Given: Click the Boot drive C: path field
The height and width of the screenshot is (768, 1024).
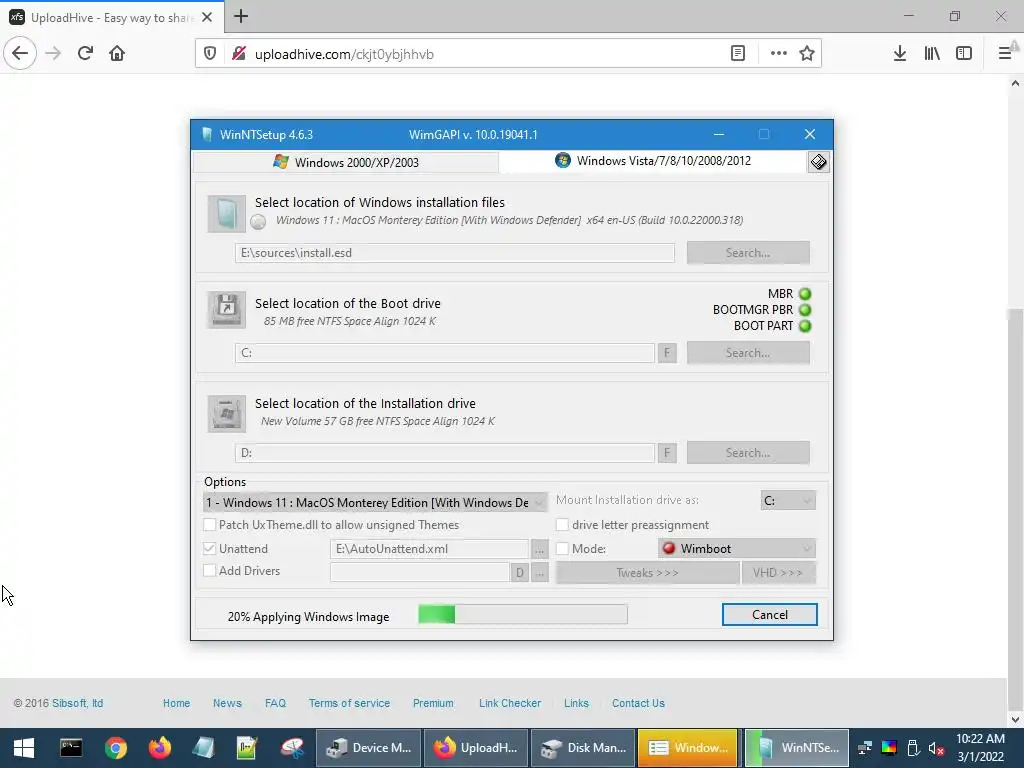Looking at the screenshot, I should [445, 353].
